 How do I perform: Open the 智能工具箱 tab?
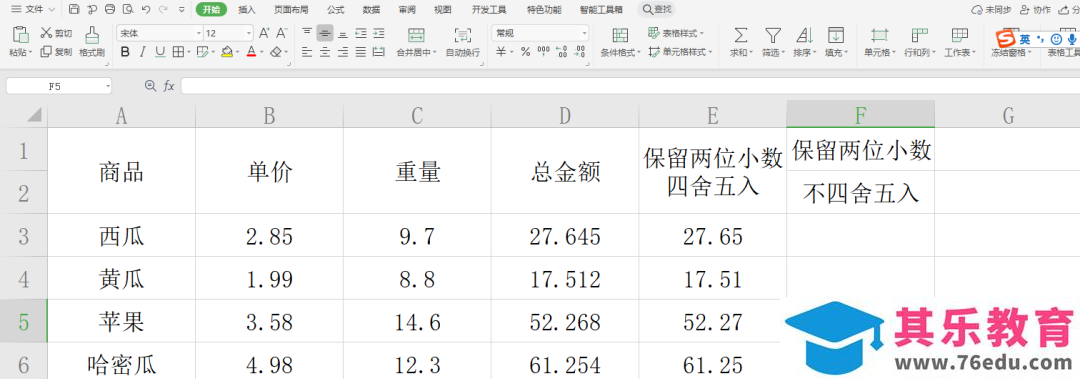[601, 10]
